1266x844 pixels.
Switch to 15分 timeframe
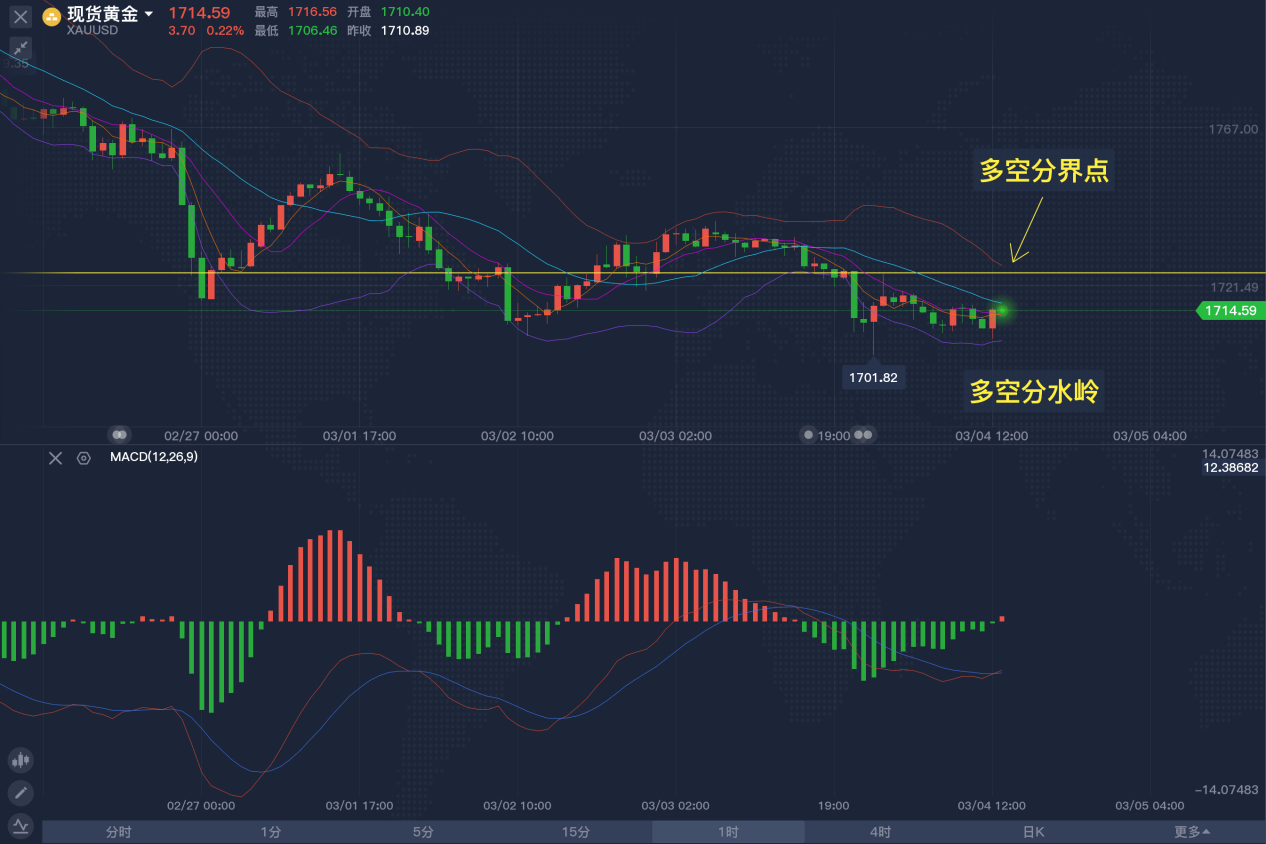click(575, 832)
